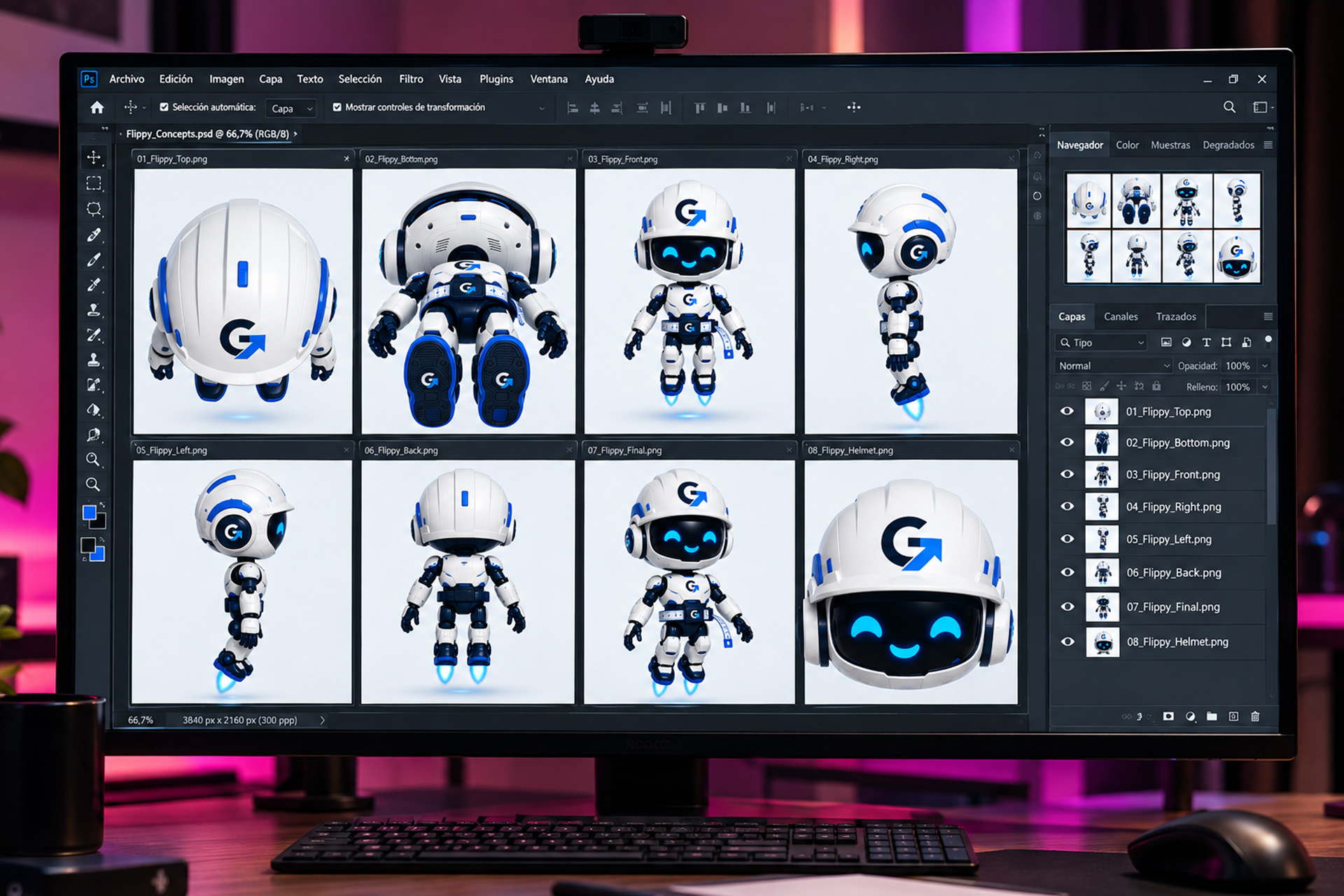Screen dimensions: 1344x896
Task: Open the Navegador panel menu icon
Action: click(1268, 145)
